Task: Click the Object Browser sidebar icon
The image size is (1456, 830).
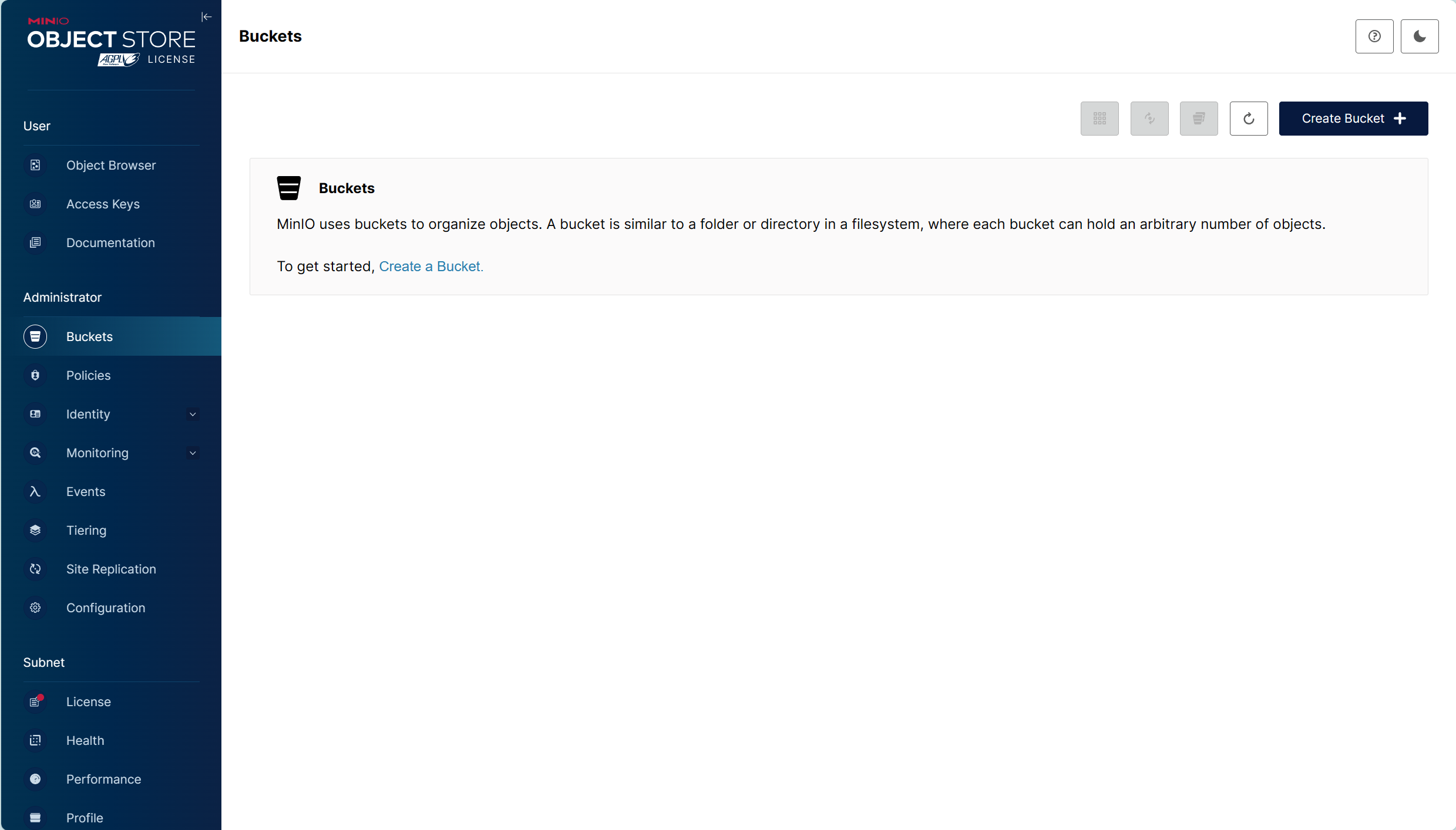Action: [35, 166]
